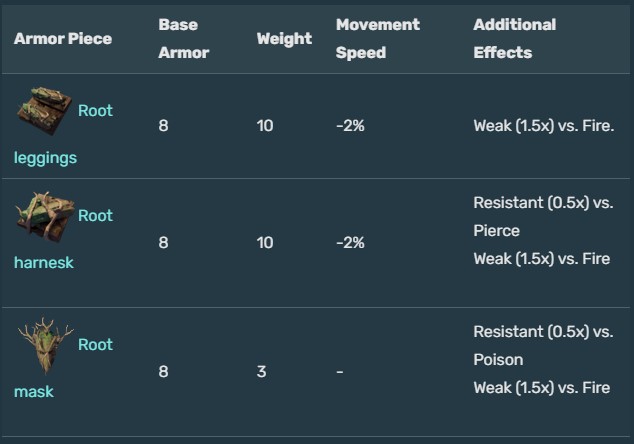This screenshot has width=634, height=444.
Task: Click the Root harnesk armor icon
Action: pyautogui.click(x=45, y=216)
